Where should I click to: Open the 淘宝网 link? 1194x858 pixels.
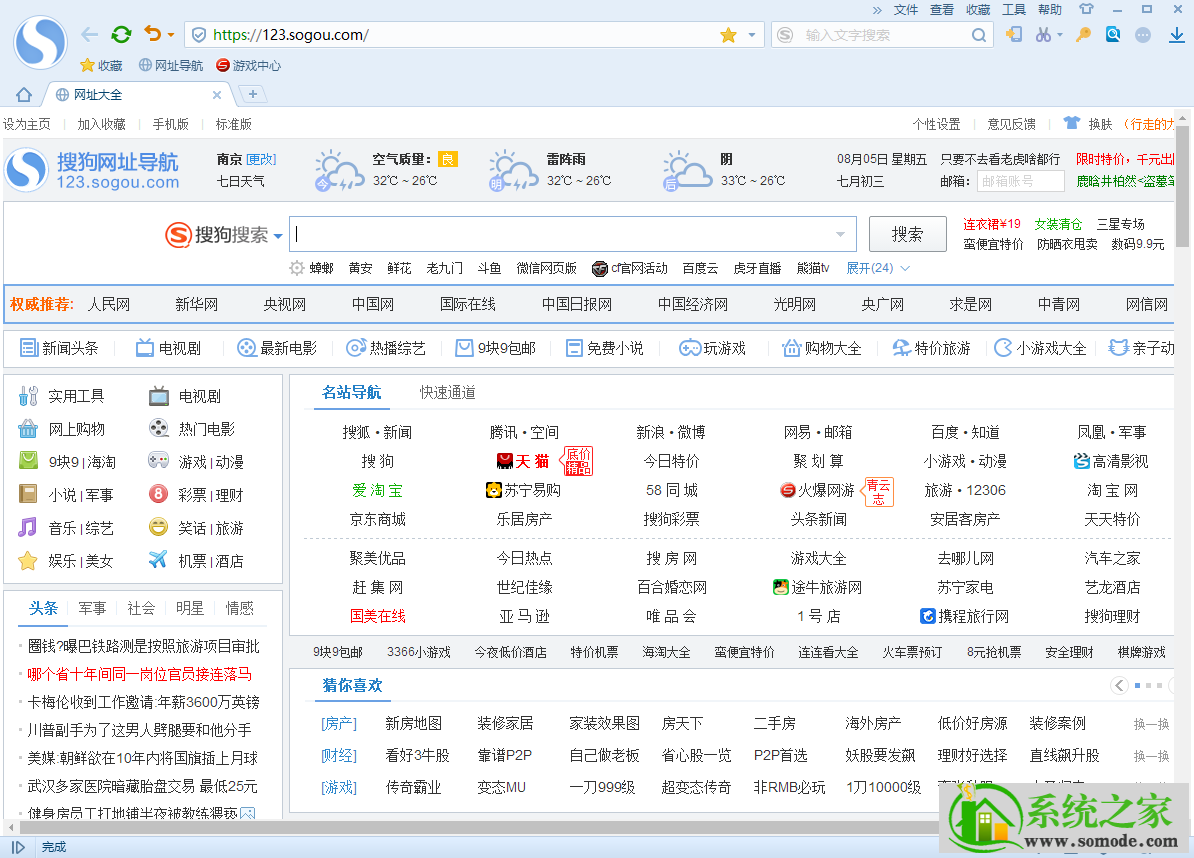coord(1112,490)
